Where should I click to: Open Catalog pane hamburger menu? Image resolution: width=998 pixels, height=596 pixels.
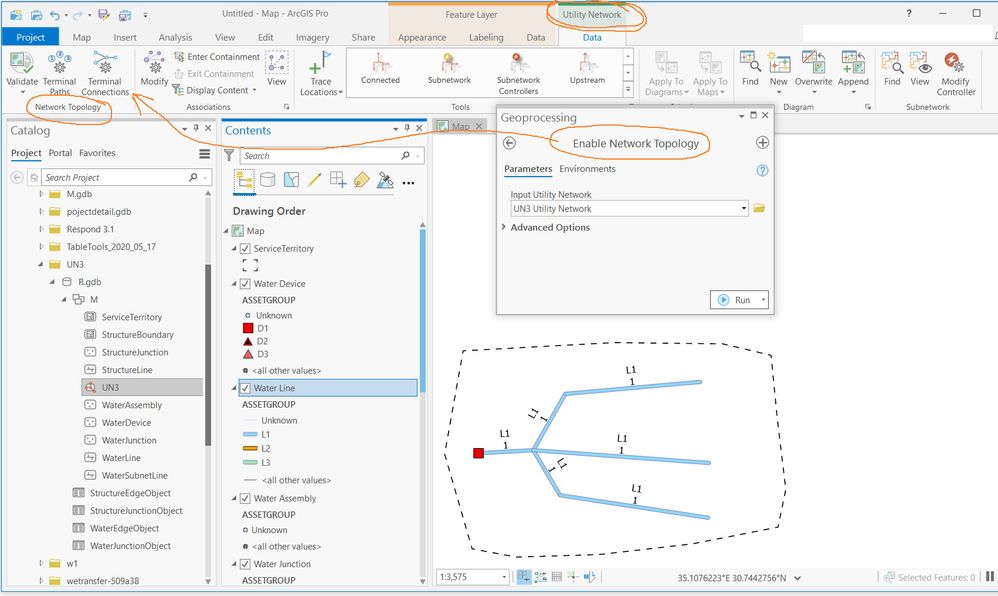[x=204, y=153]
